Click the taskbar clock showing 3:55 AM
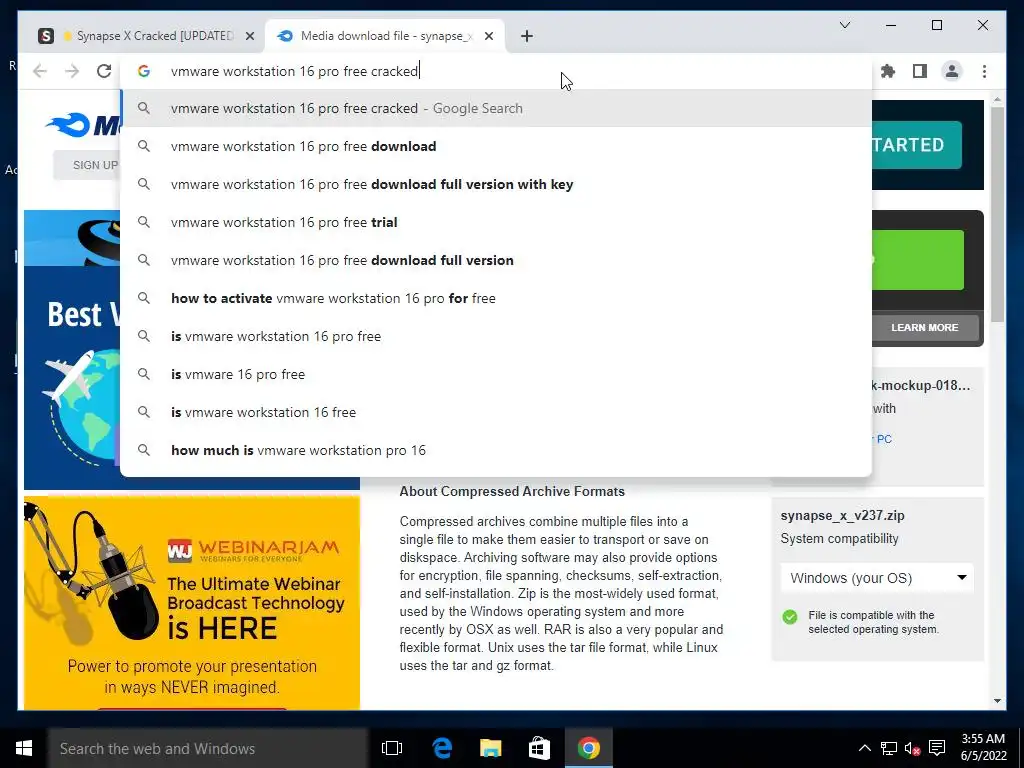1024x768 pixels. click(983, 747)
